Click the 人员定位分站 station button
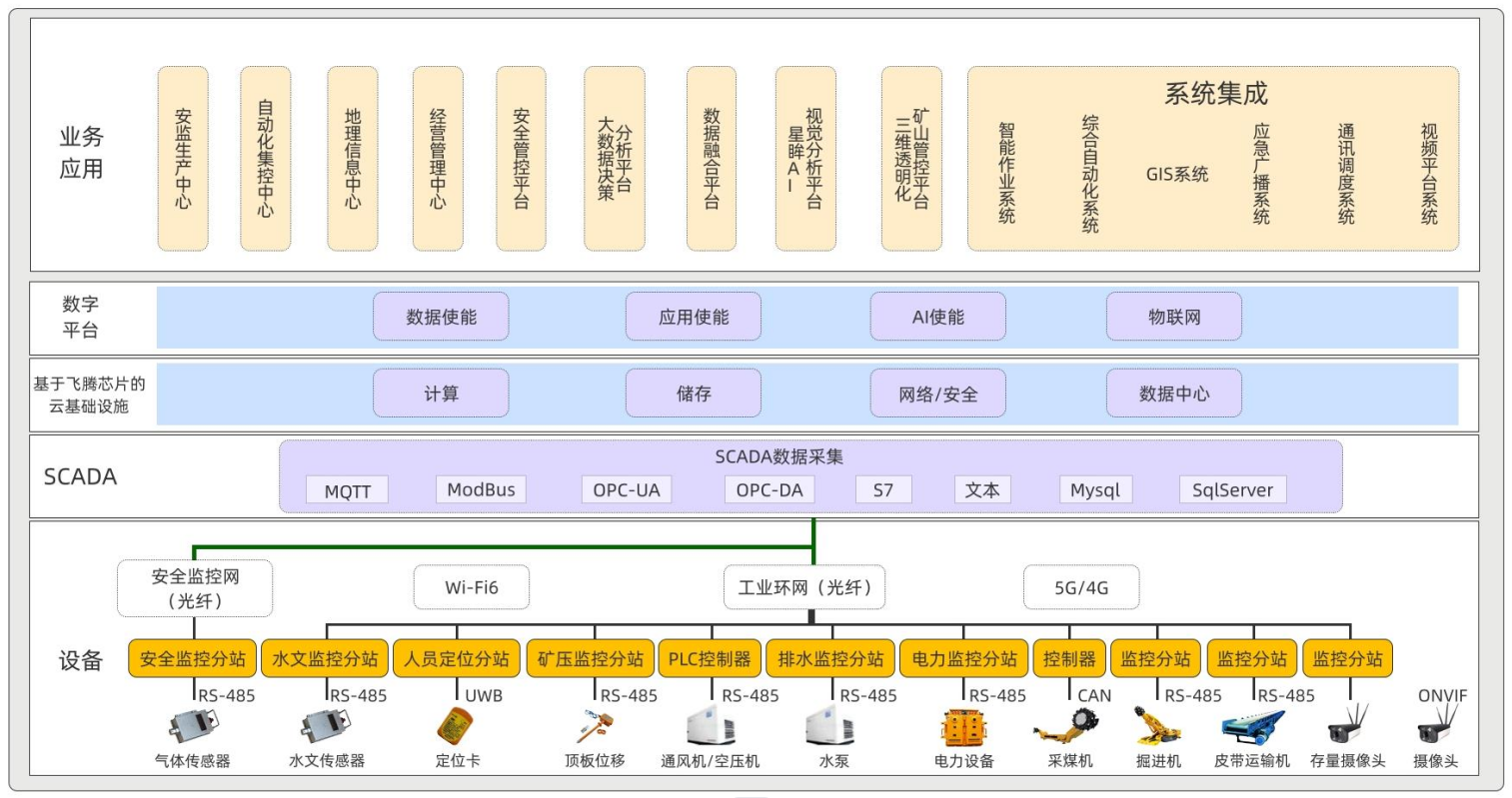This screenshot has width=1512, height=798. [457, 659]
